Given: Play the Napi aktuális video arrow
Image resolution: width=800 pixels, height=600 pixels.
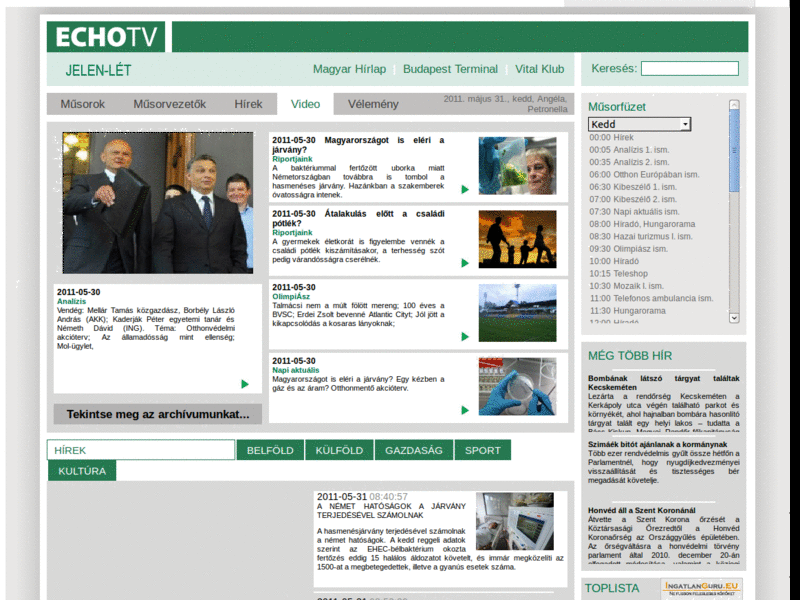Looking at the screenshot, I should tap(465, 410).
